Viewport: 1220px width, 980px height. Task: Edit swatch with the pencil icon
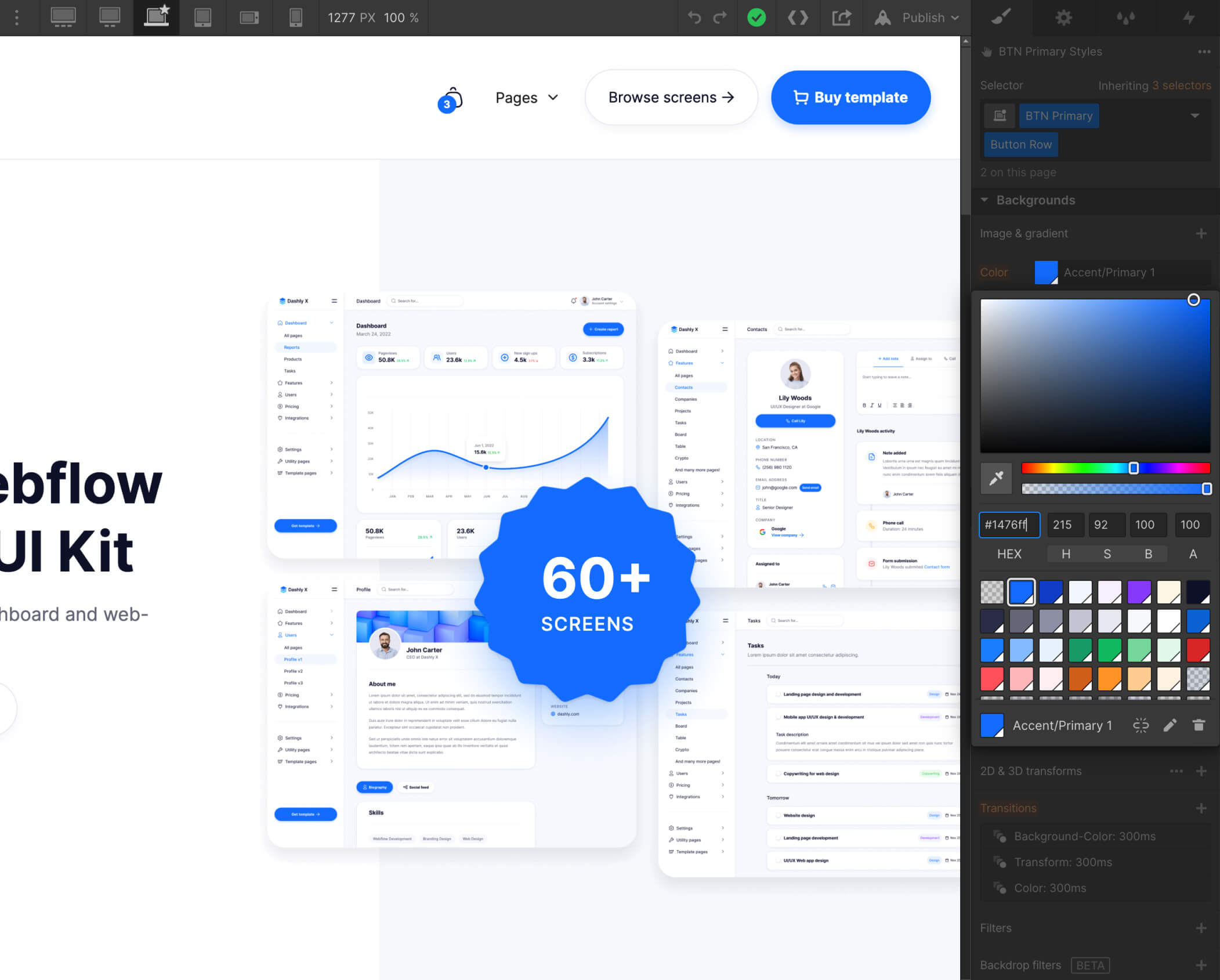coord(1170,725)
